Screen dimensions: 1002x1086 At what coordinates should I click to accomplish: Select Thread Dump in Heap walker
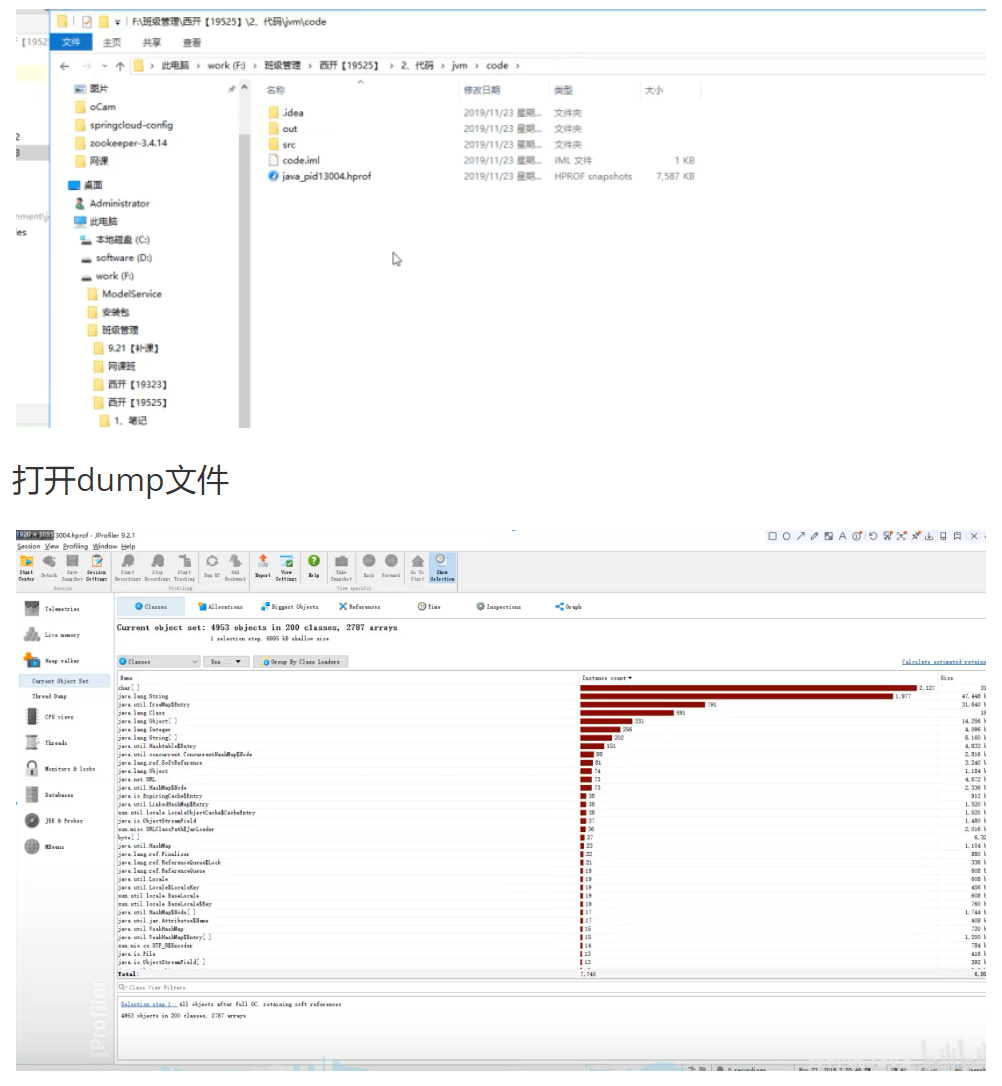(49, 696)
